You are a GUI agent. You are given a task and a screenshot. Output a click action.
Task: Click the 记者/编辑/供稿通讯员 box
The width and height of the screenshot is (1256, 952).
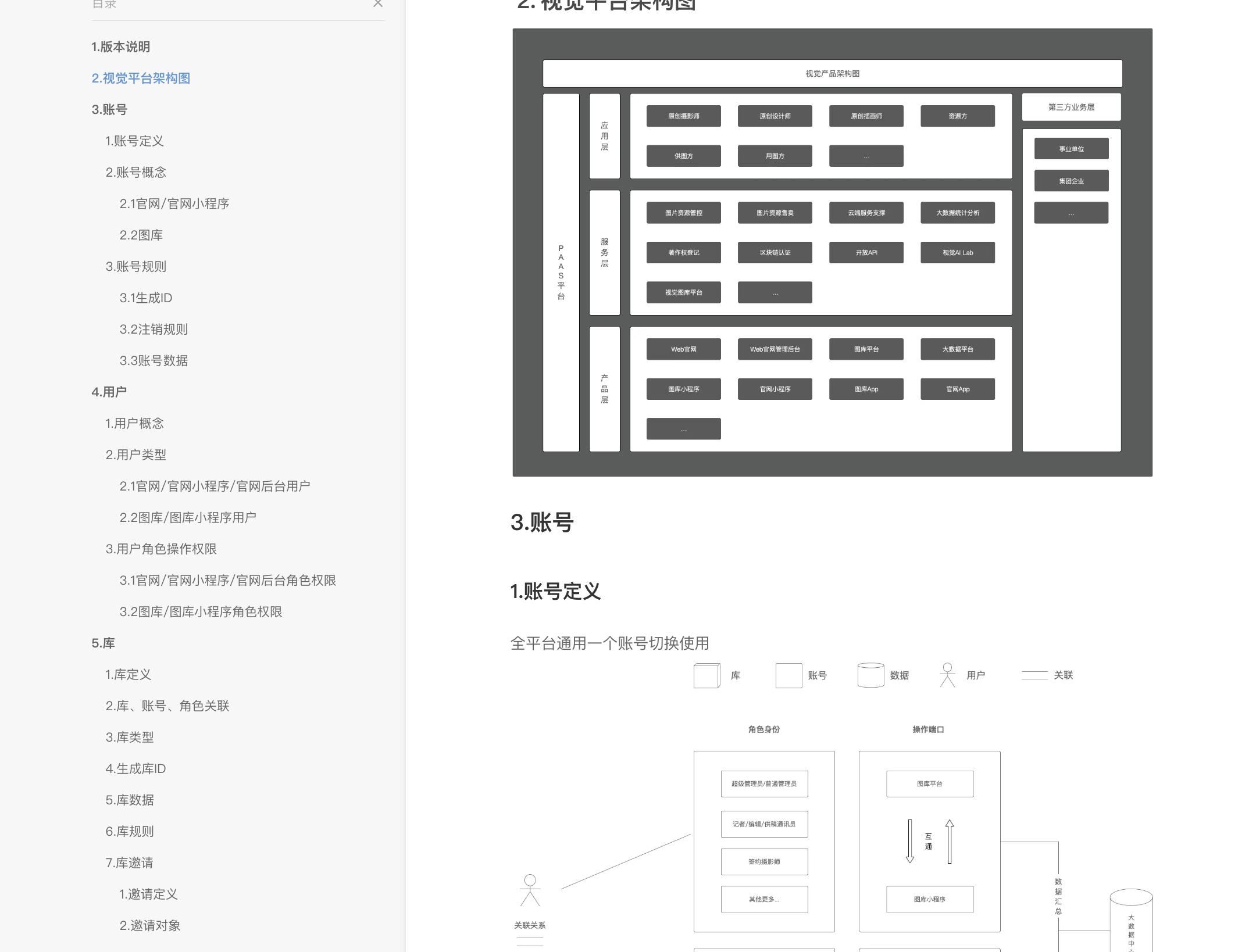pyautogui.click(x=764, y=824)
